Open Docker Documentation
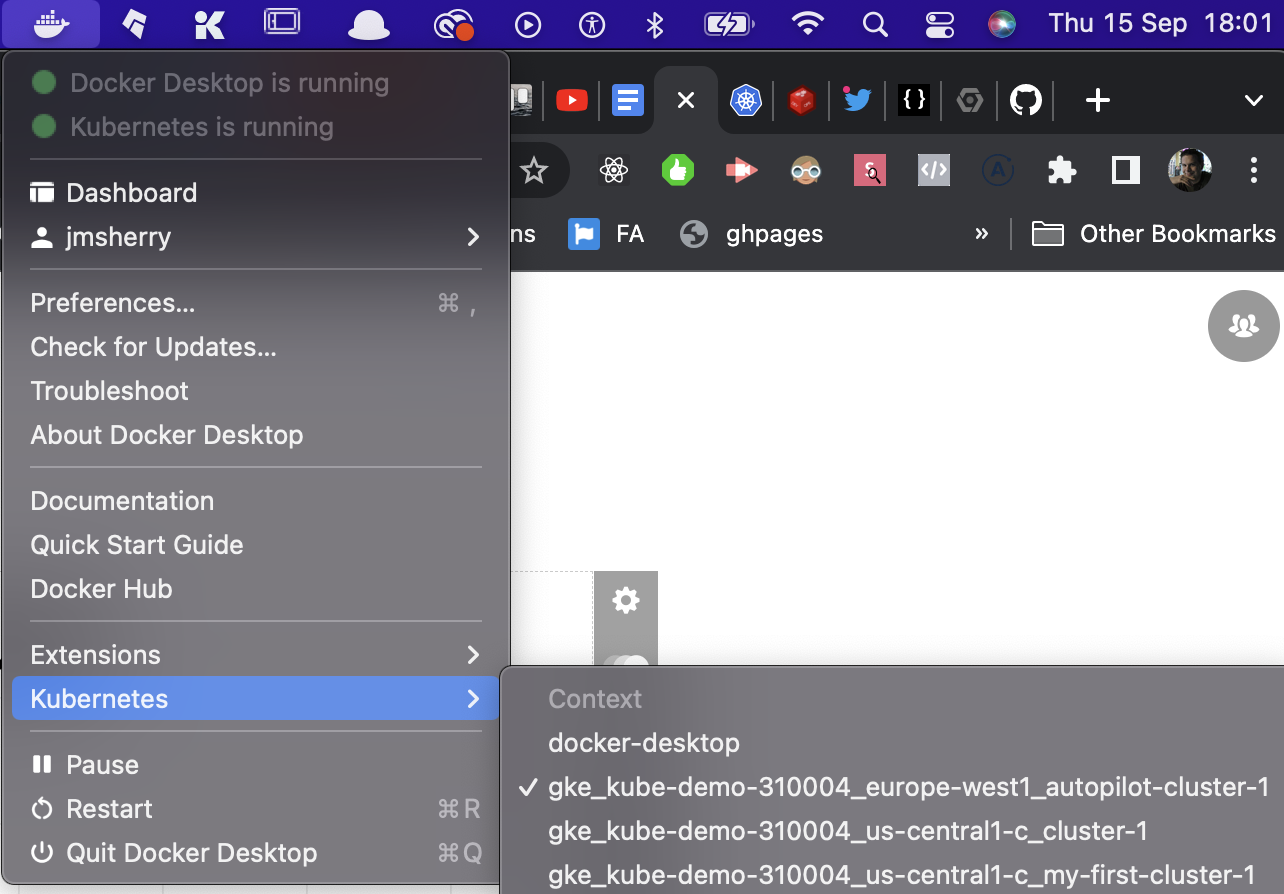 point(256,501)
